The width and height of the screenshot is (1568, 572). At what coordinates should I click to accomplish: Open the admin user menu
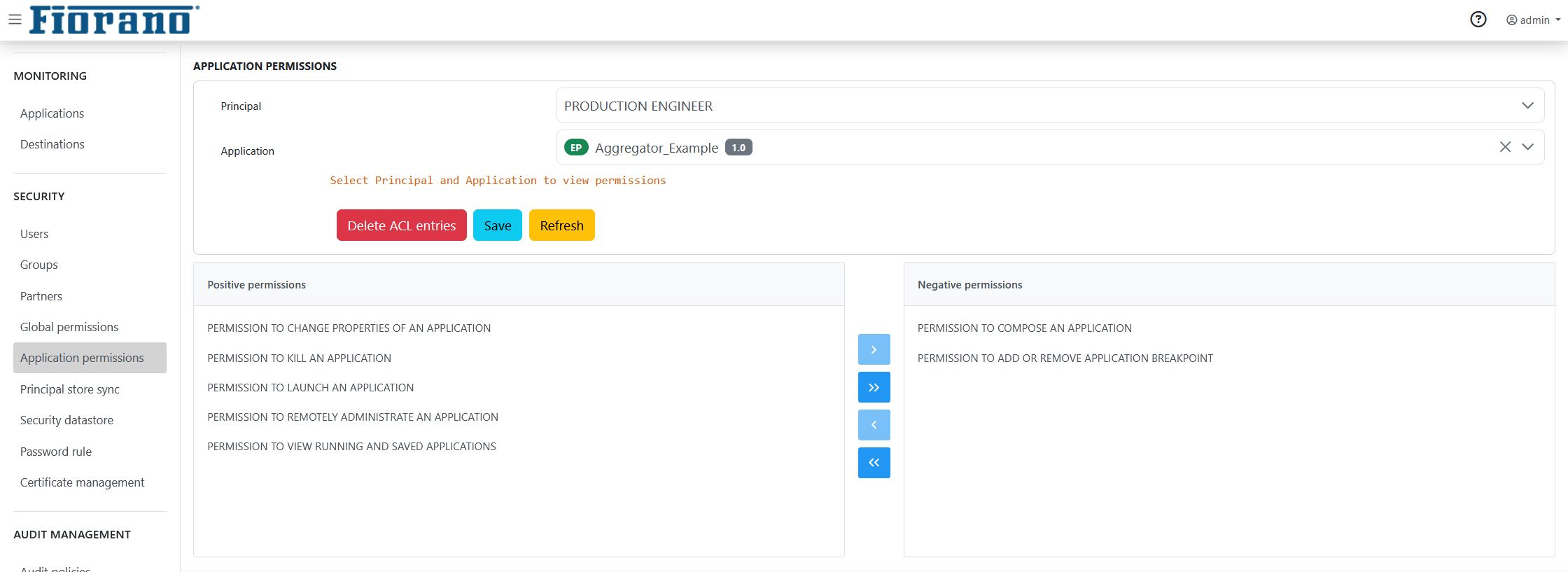[x=1533, y=20]
